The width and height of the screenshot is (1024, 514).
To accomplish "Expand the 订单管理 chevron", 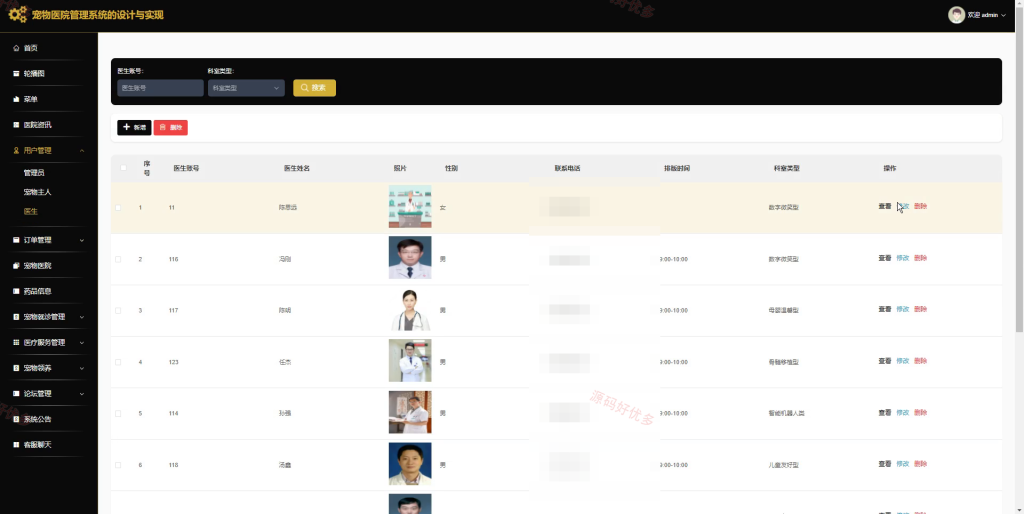I will [82, 240].
